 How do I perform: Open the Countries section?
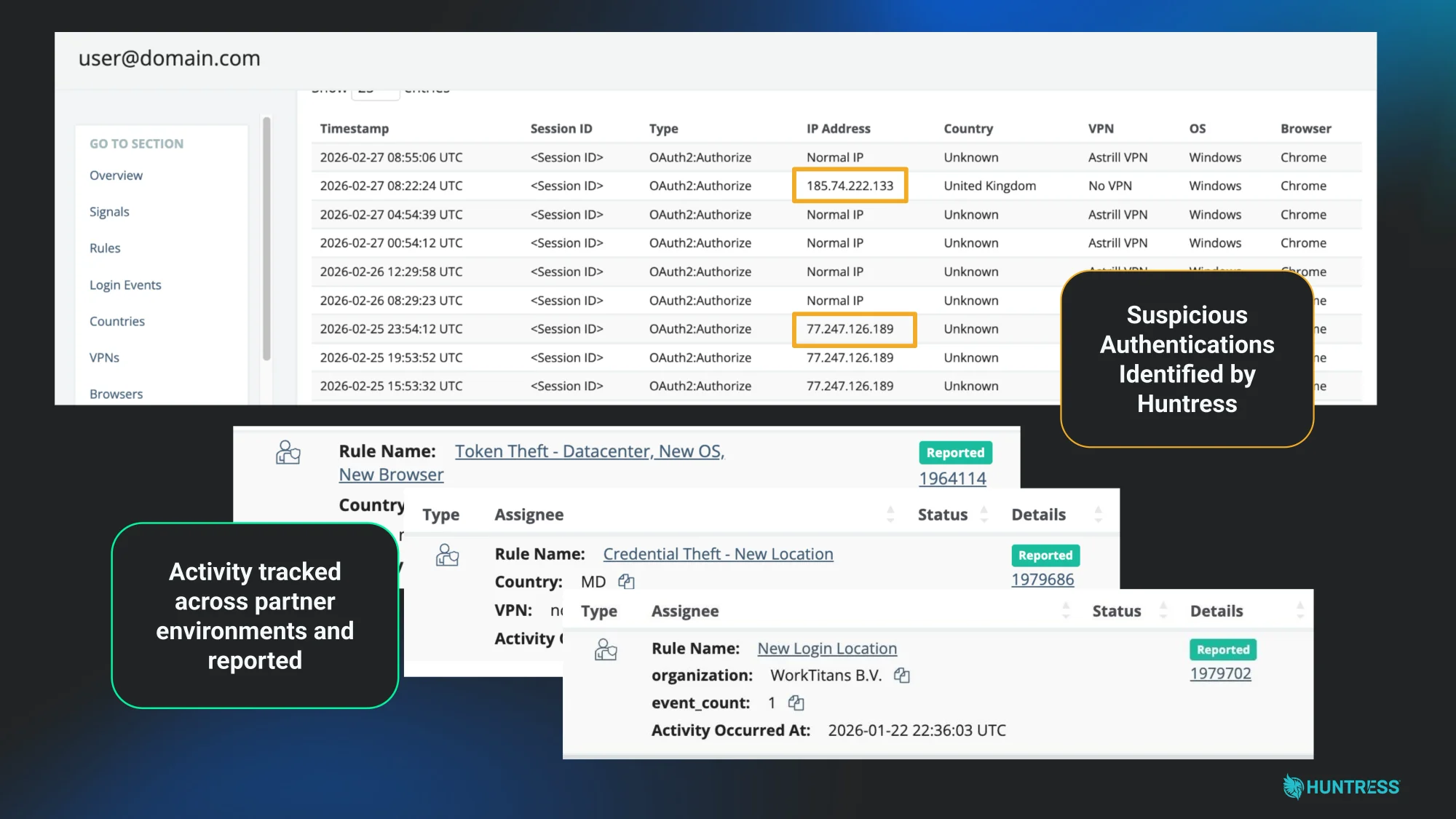pos(117,322)
